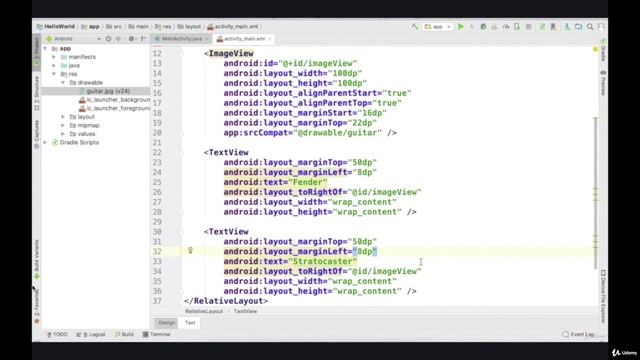Close the activity_main.xml tab
640x360 pixels.
click(x=270, y=39)
